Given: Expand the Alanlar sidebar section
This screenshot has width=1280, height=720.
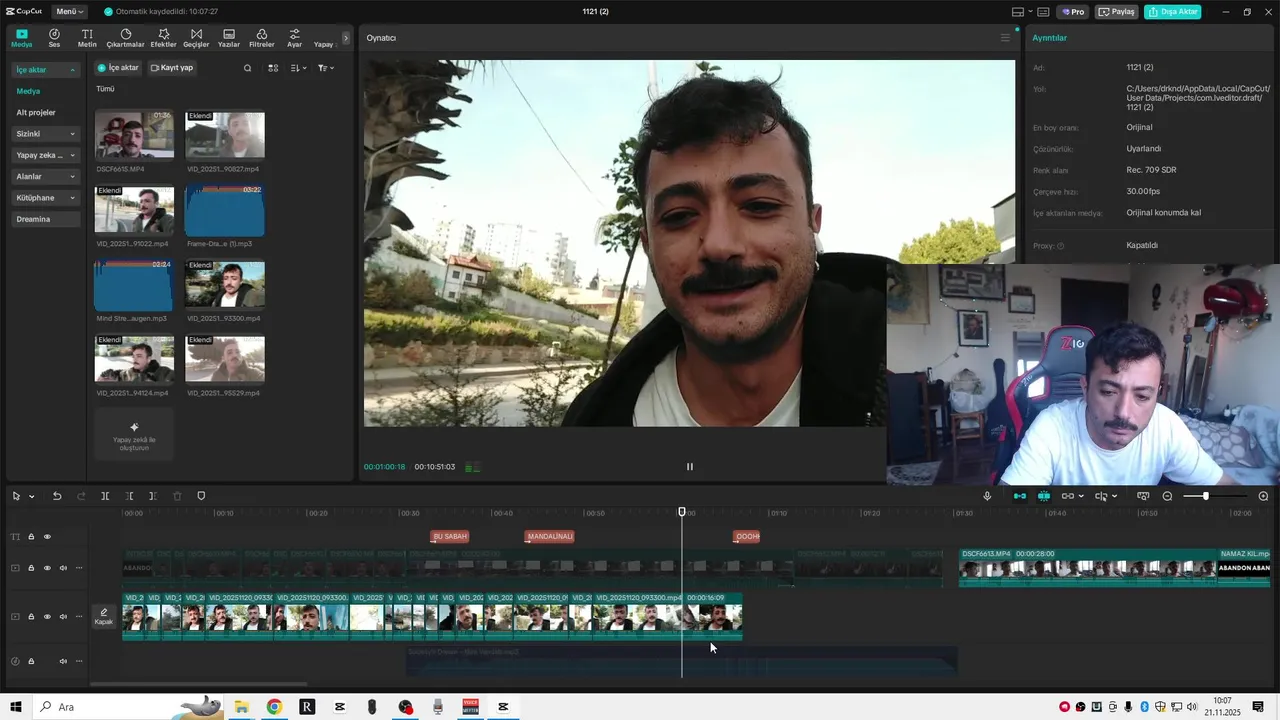Looking at the screenshot, I should tap(46, 176).
